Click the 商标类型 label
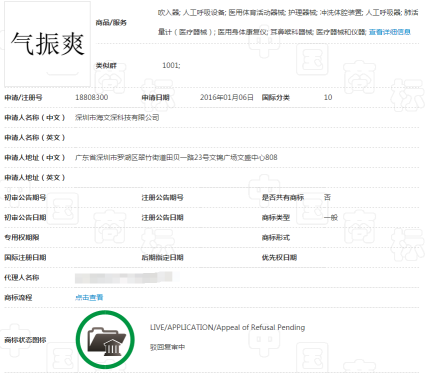Image resolution: width=425 pixels, height=373 pixels. click(x=276, y=218)
